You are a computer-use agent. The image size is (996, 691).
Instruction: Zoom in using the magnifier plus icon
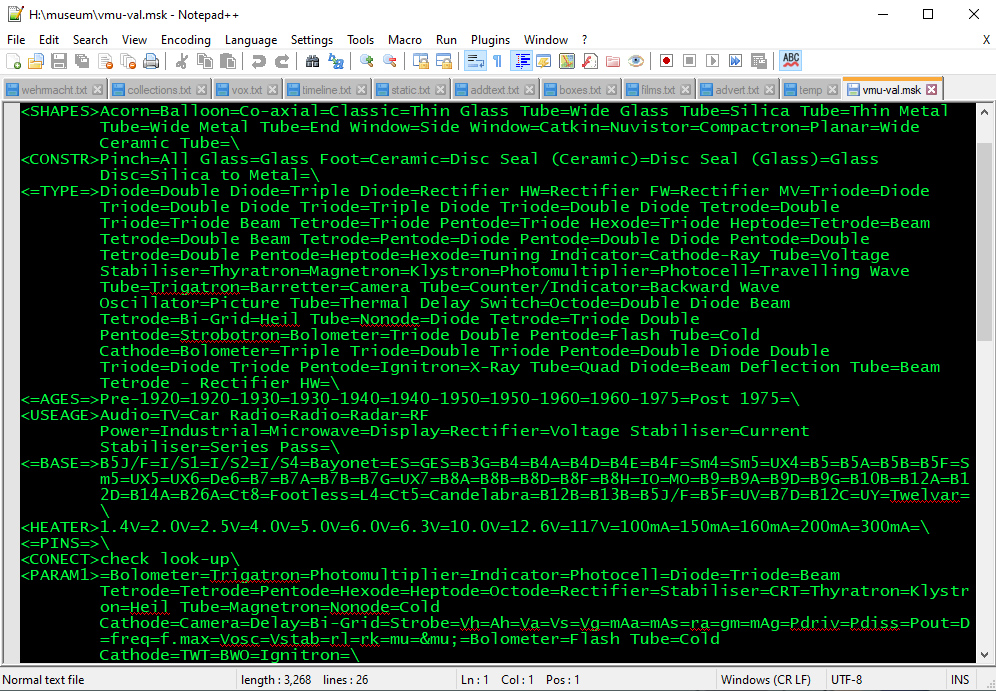(x=367, y=61)
